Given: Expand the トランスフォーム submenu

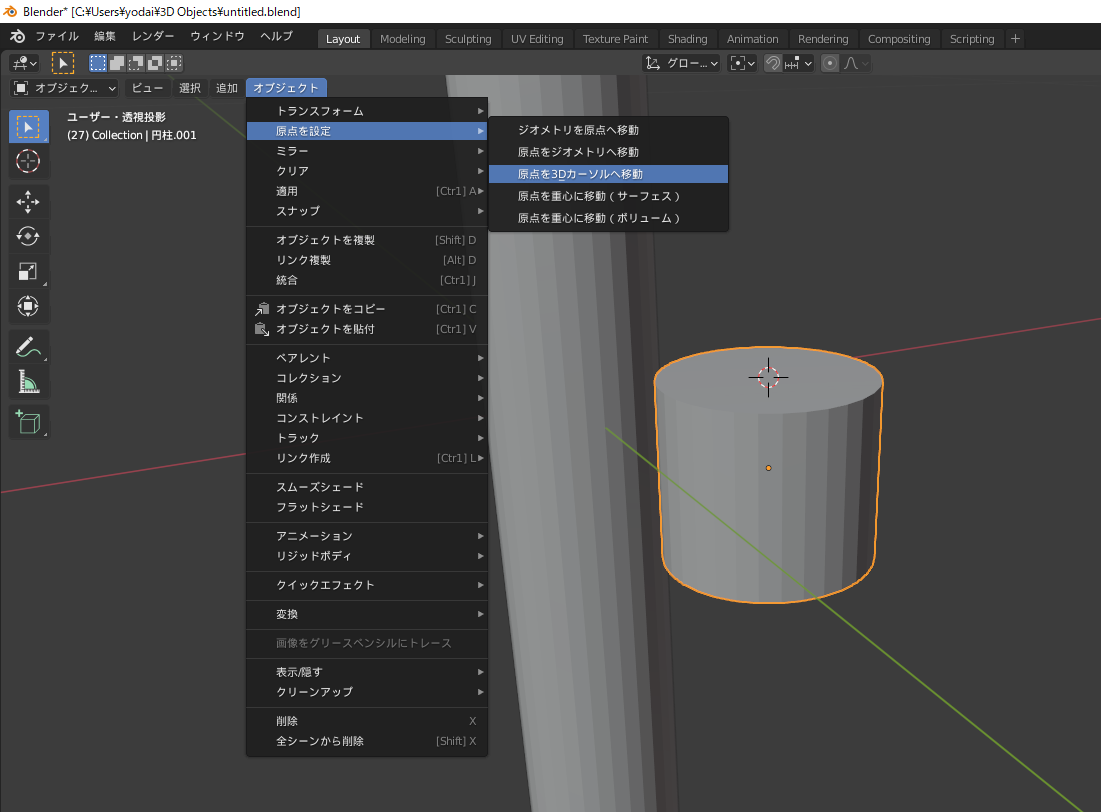Looking at the screenshot, I should pos(367,111).
